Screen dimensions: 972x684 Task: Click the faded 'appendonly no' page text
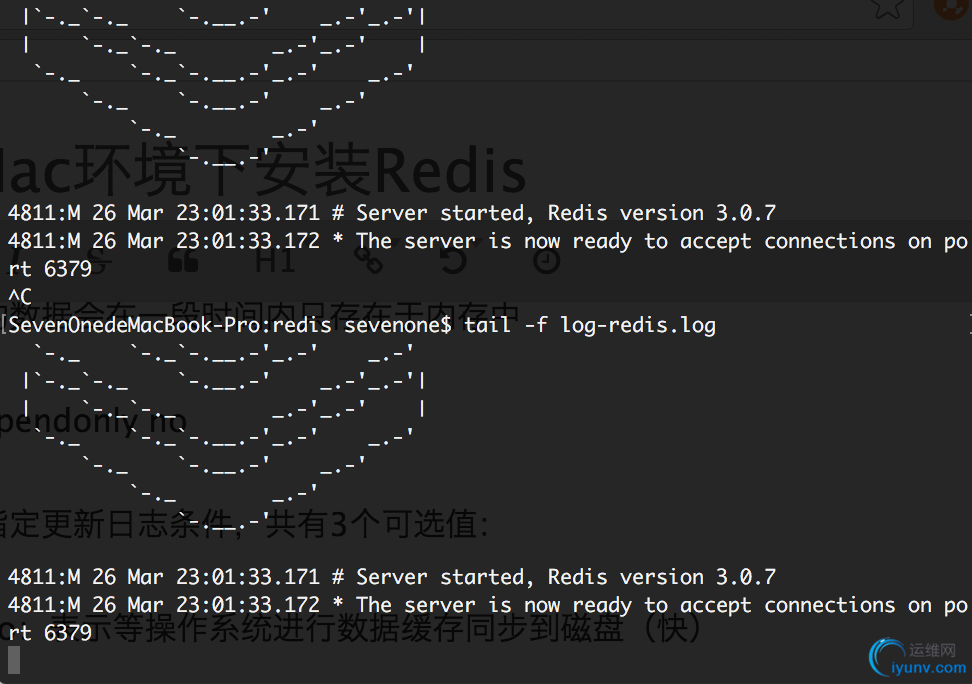(93, 421)
